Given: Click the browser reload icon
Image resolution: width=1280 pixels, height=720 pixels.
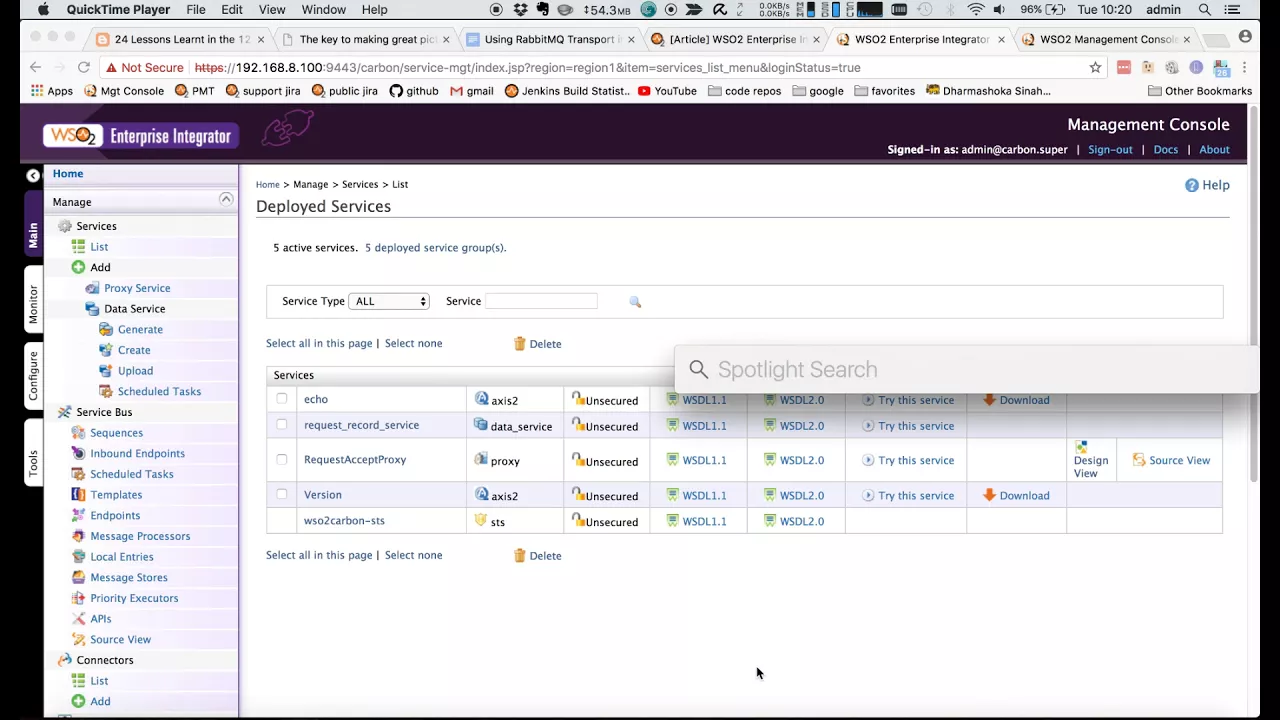Looking at the screenshot, I should point(84,67).
